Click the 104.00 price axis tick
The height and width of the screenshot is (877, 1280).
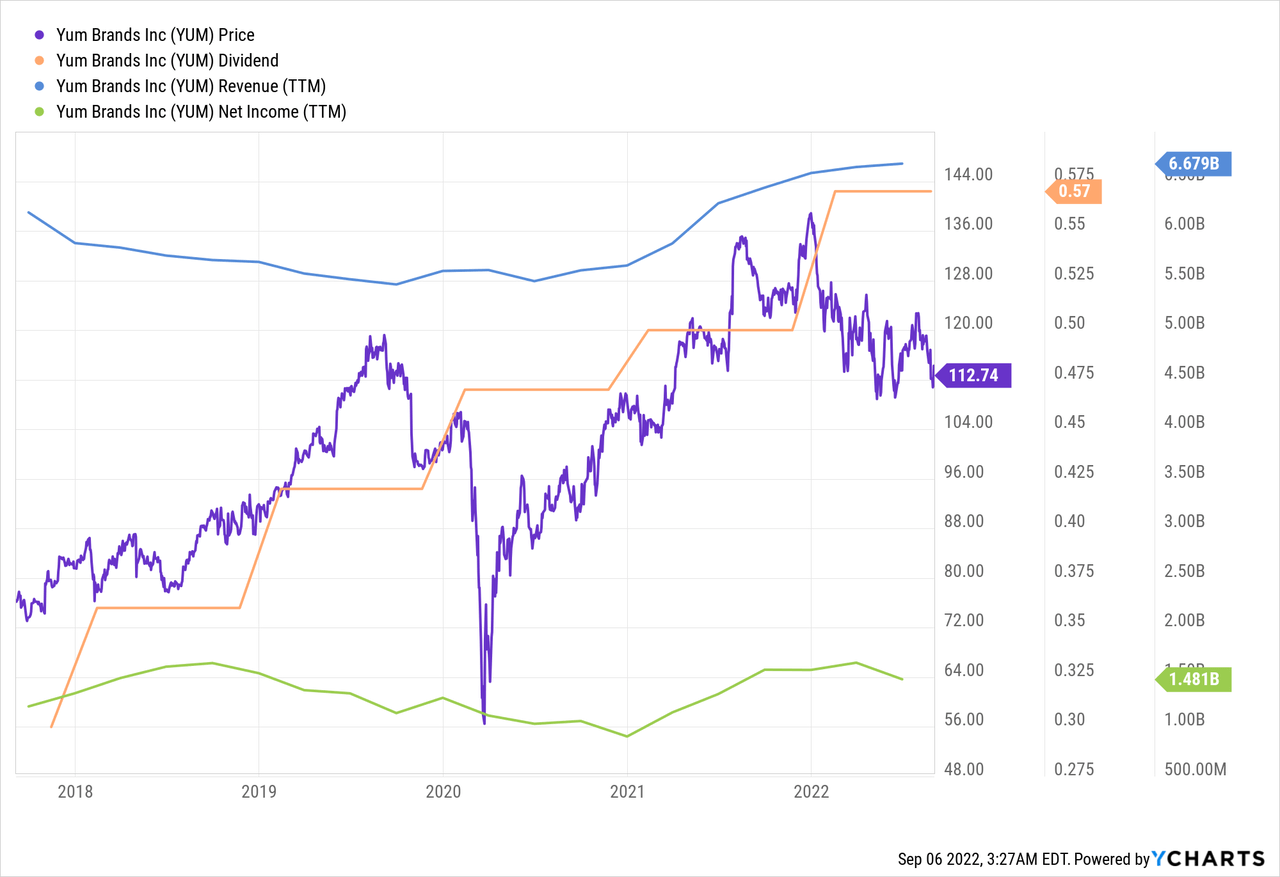tap(969, 422)
